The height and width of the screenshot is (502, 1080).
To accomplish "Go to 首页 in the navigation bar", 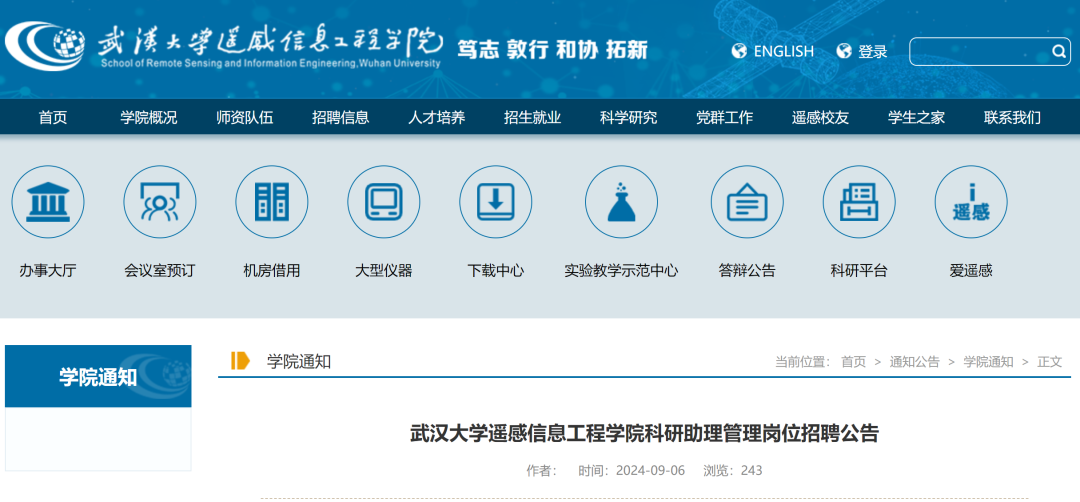I will click(53, 118).
